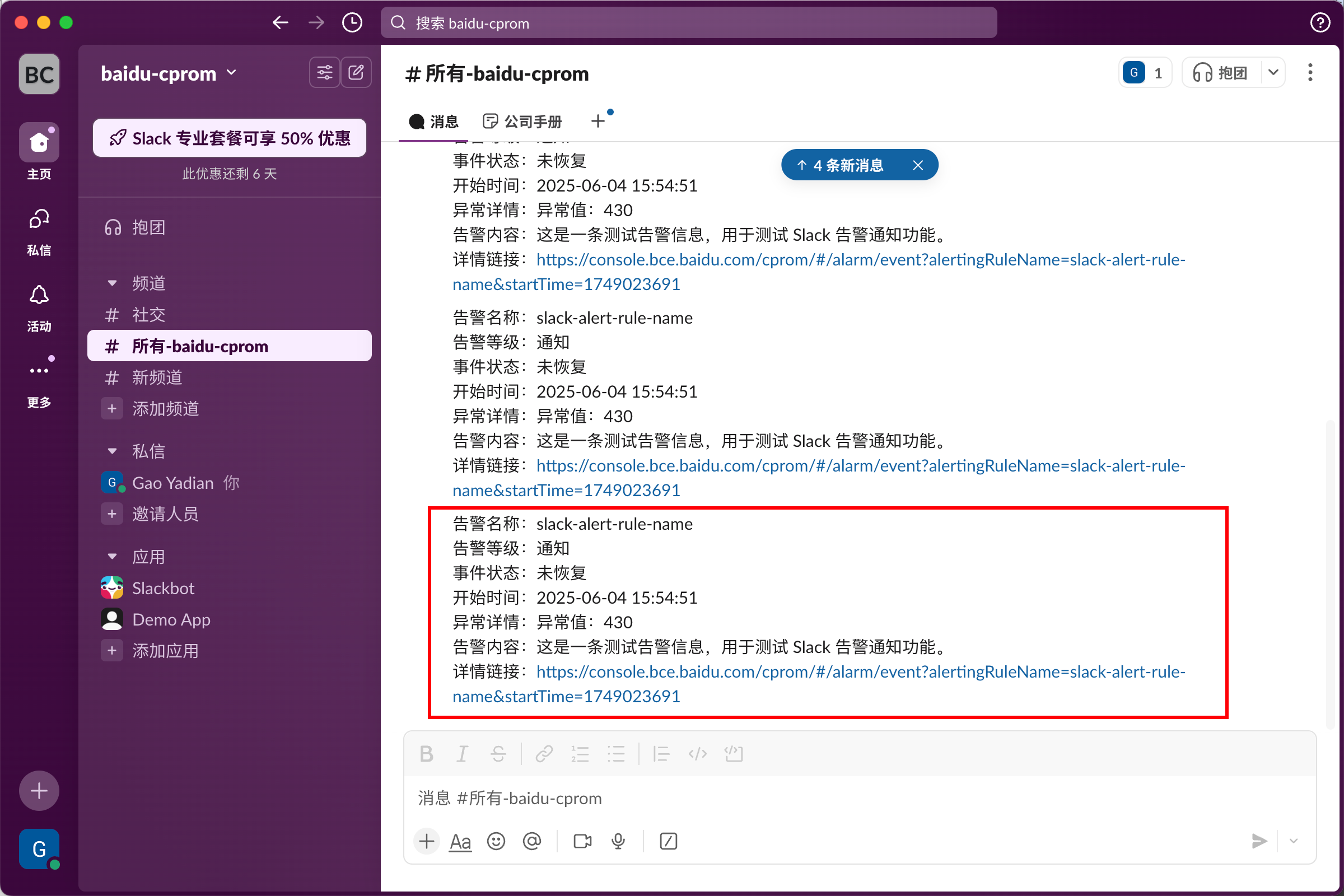
Task: Open the channel three-dot more menu
Action: tap(1310, 73)
